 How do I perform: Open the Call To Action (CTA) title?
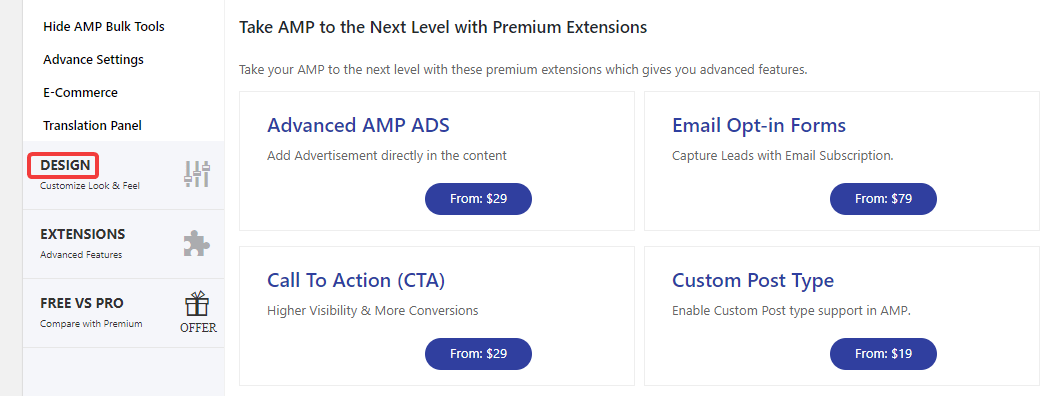click(356, 281)
